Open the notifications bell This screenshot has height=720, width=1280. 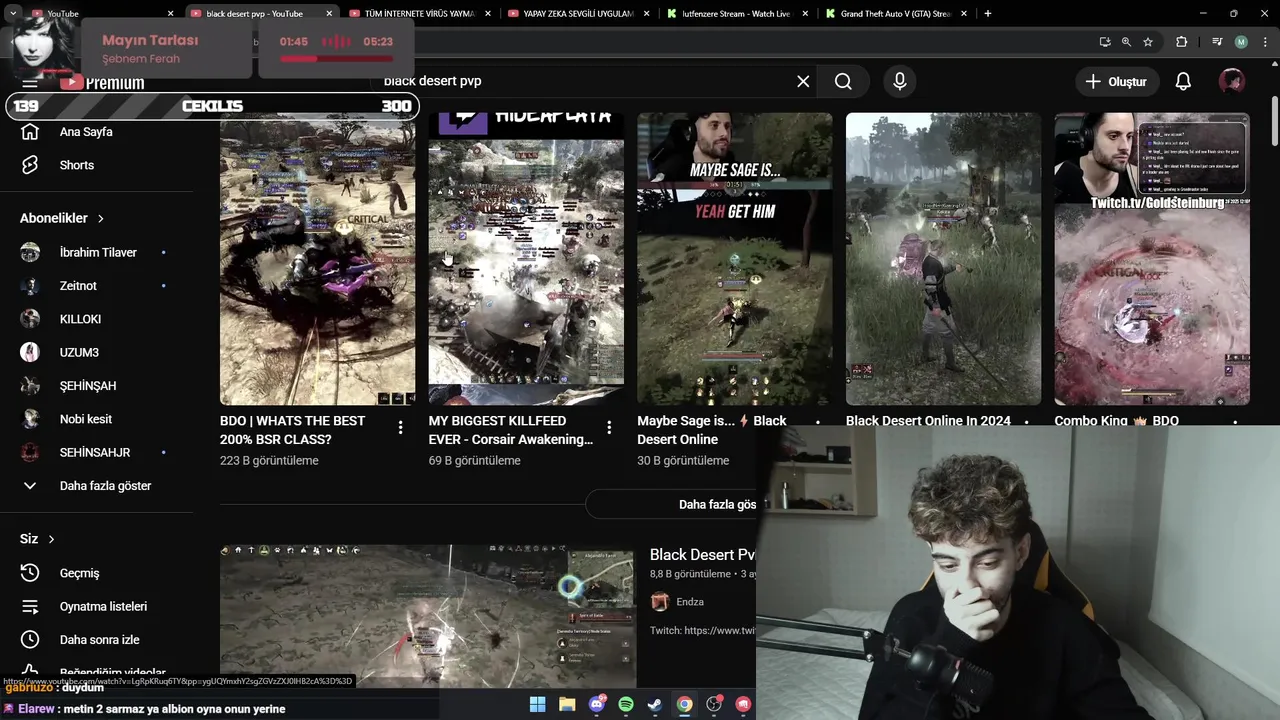tap(1183, 81)
